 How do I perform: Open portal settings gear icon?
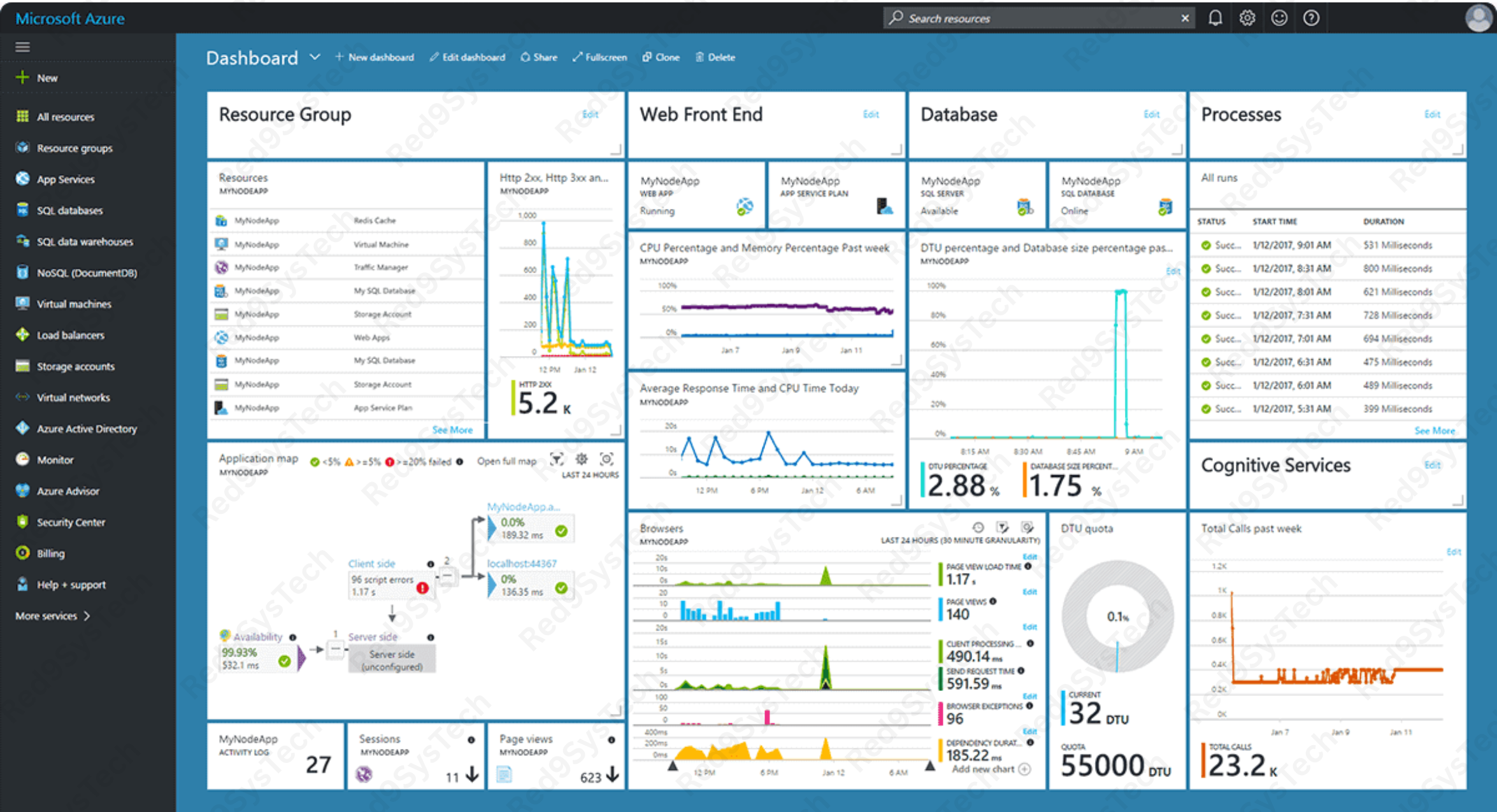click(1247, 18)
